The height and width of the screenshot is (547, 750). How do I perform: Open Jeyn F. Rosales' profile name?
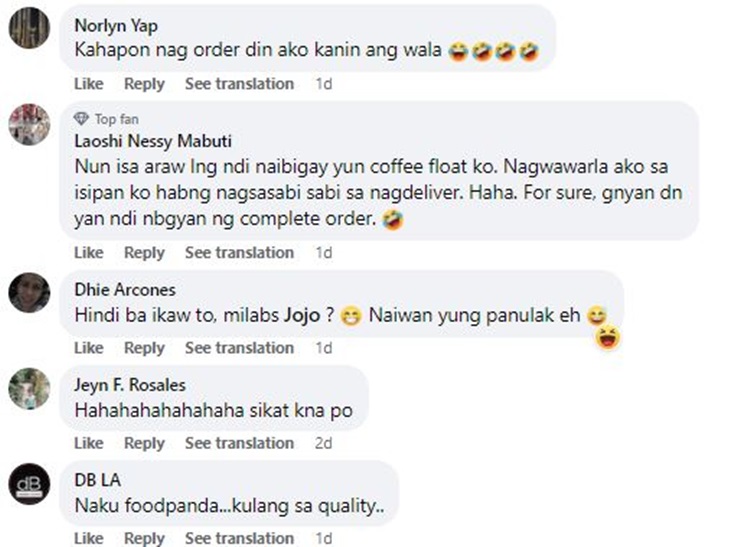click(x=130, y=385)
